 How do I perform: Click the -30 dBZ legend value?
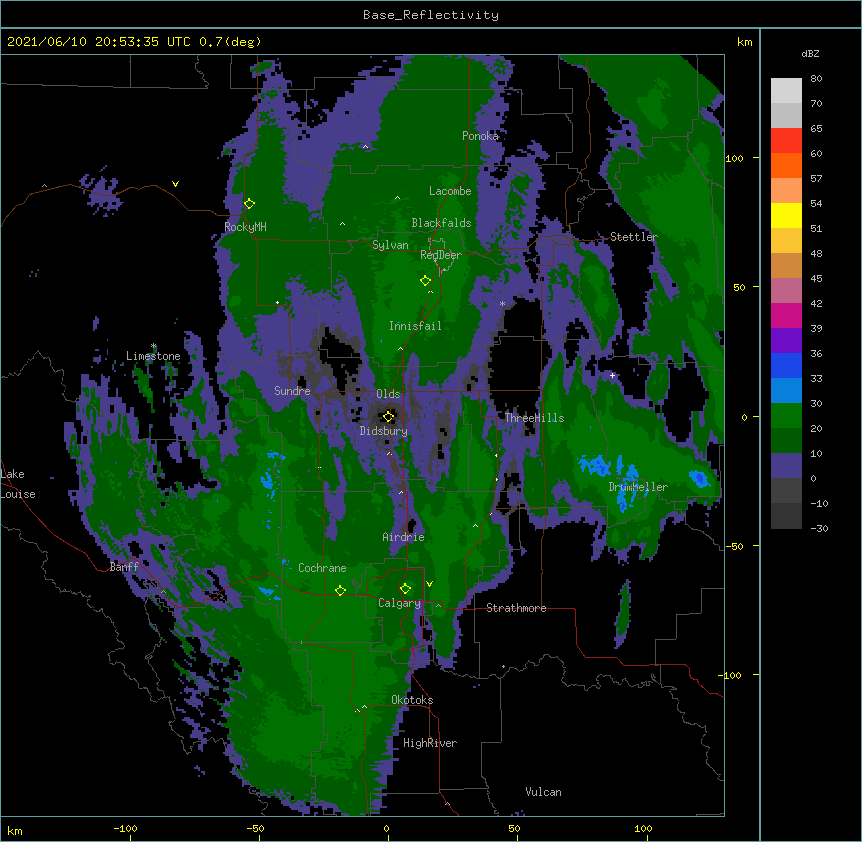(x=819, y=528)
